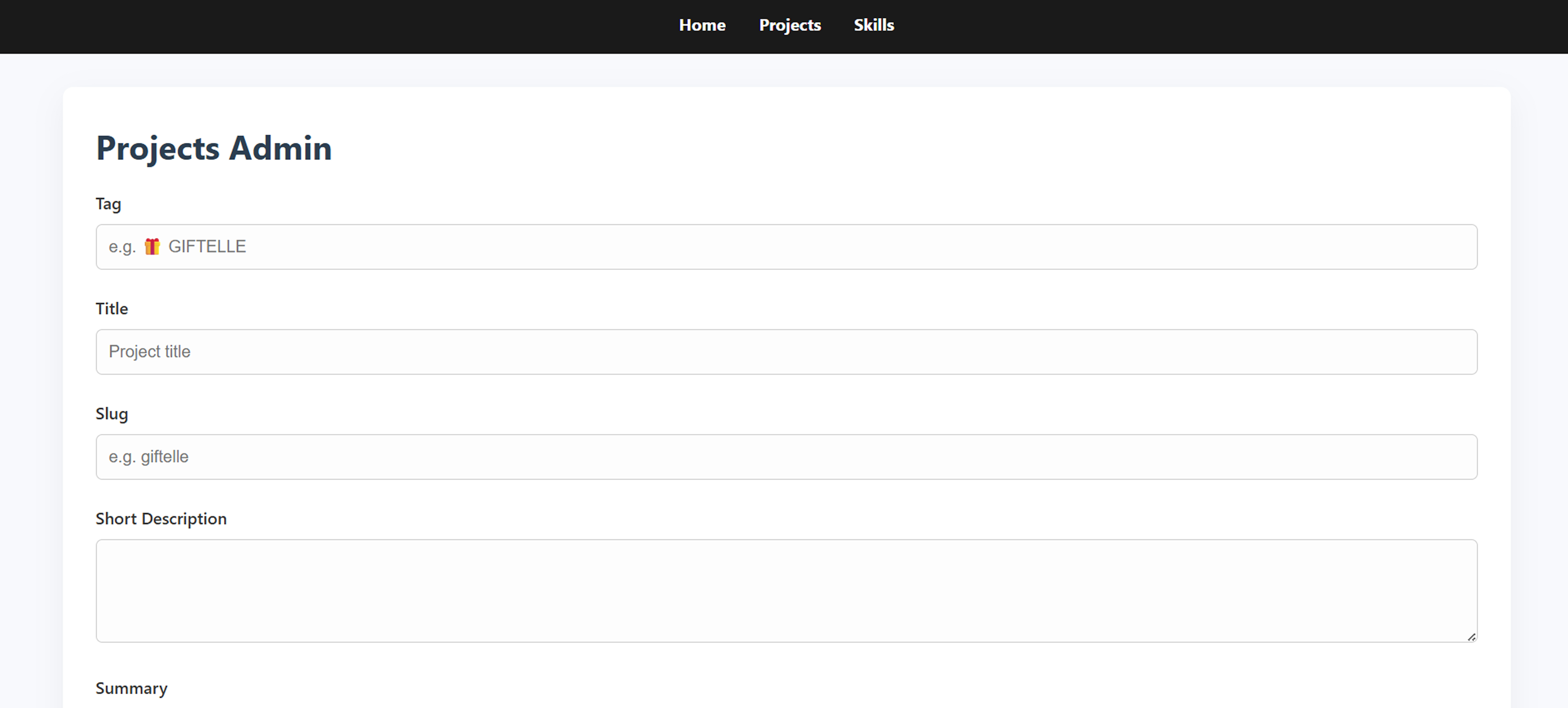Click the Summary label
The width and height of the screenshot is (1568, 708).
[132, 688]
